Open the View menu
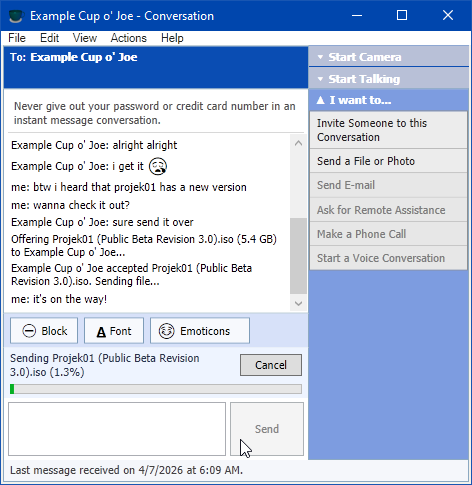The height and width of the screenshot is (485, 472). (85, 38)
